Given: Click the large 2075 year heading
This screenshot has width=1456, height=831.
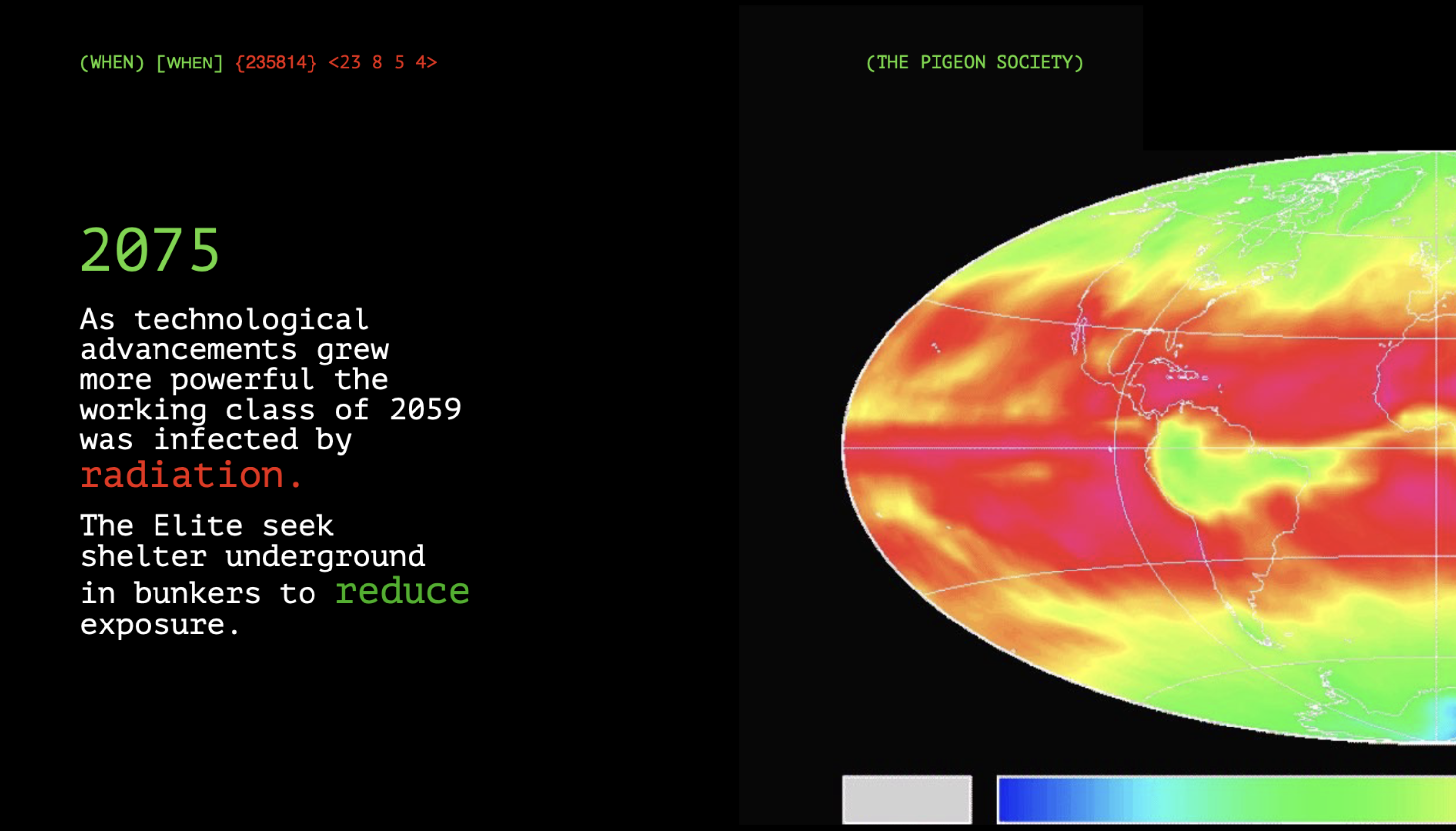Looking at the screenshot, I should click(x=150, y=250).
